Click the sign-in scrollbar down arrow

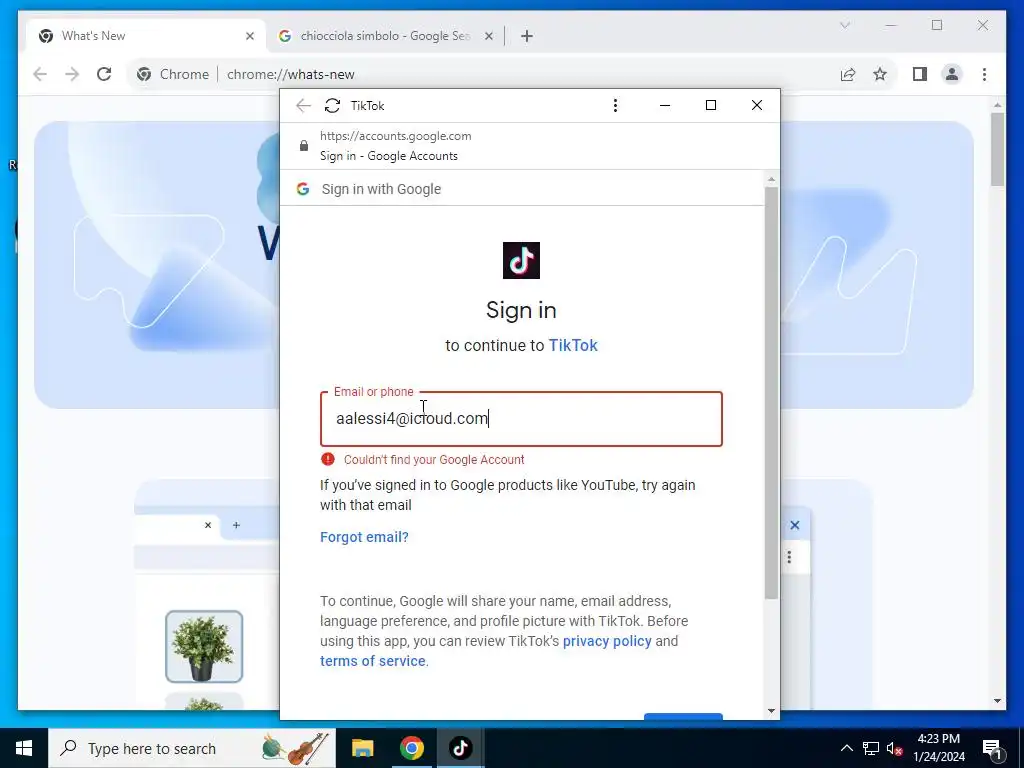(x=771, y=711)
